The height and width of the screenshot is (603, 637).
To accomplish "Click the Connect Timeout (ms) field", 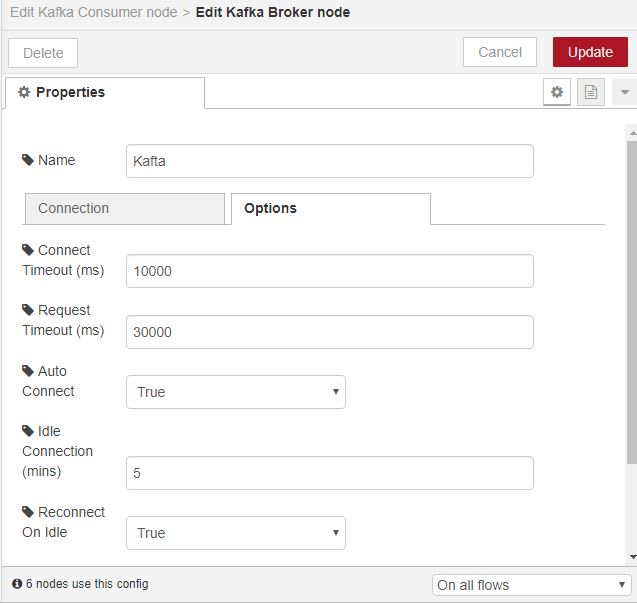I will point(330,271).
